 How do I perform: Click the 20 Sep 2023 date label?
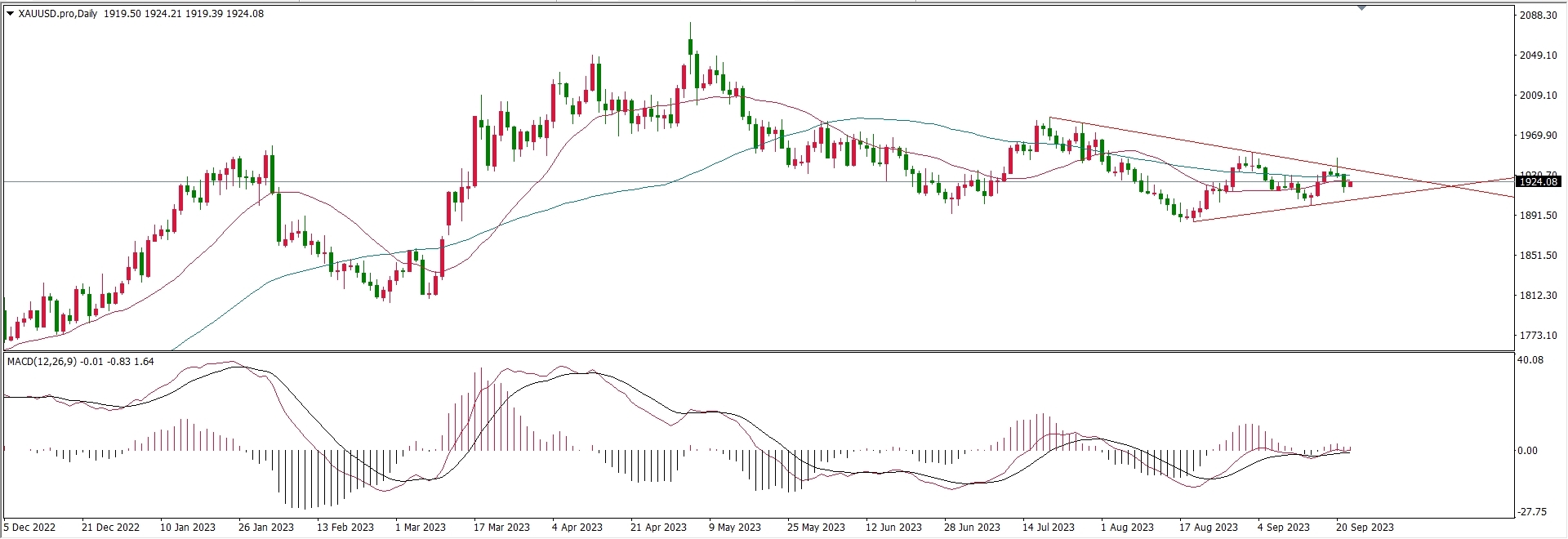coord(1365,527)
